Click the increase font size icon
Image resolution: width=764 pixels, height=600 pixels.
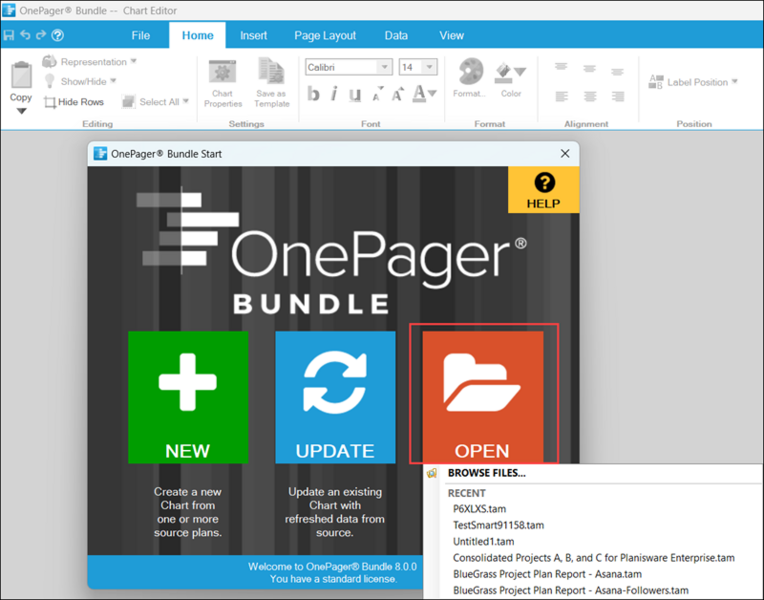[398, 94]
